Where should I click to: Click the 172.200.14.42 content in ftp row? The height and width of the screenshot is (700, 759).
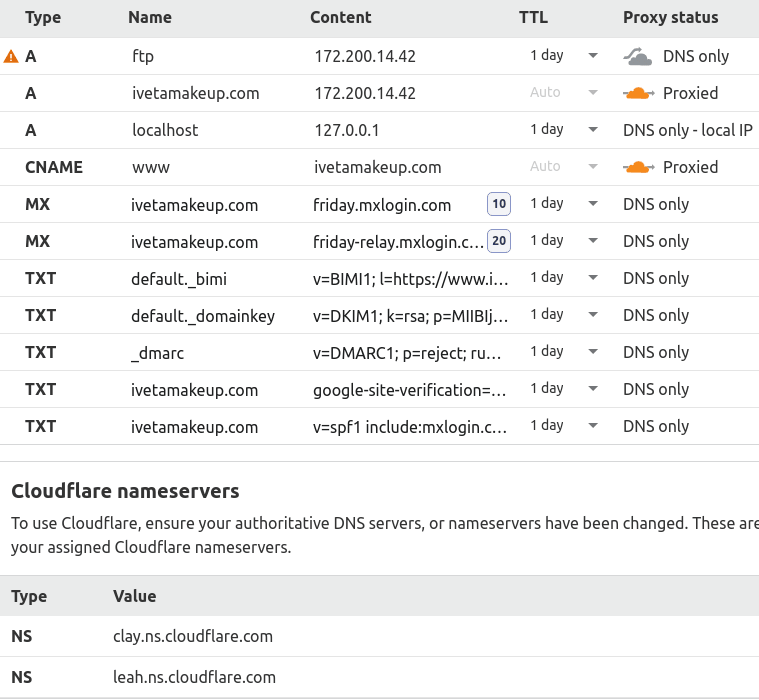coord(365,56)
